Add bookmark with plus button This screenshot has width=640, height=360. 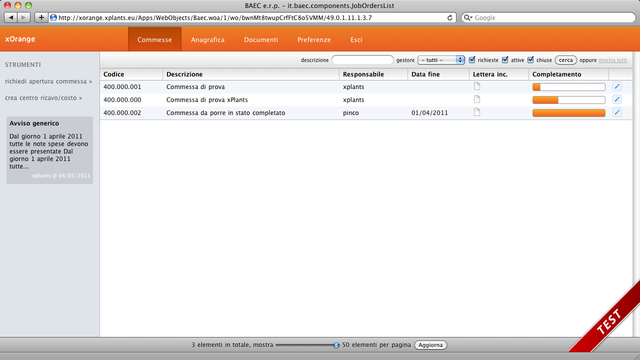point(41,18)
